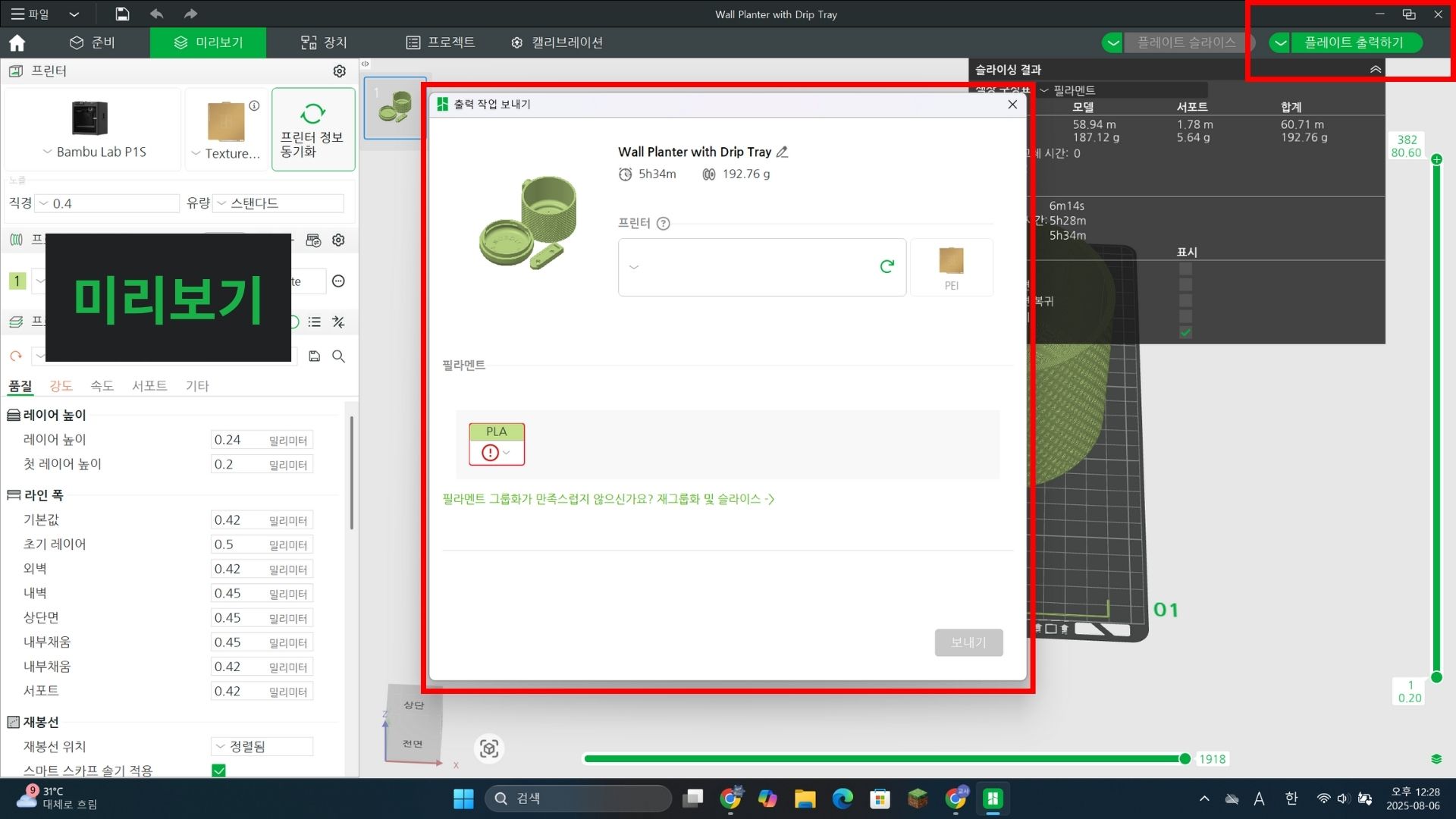Close the 출력 작업 보내기 dialog
Viewport: 1456px width, 819px height.
tap(1012, 104)
